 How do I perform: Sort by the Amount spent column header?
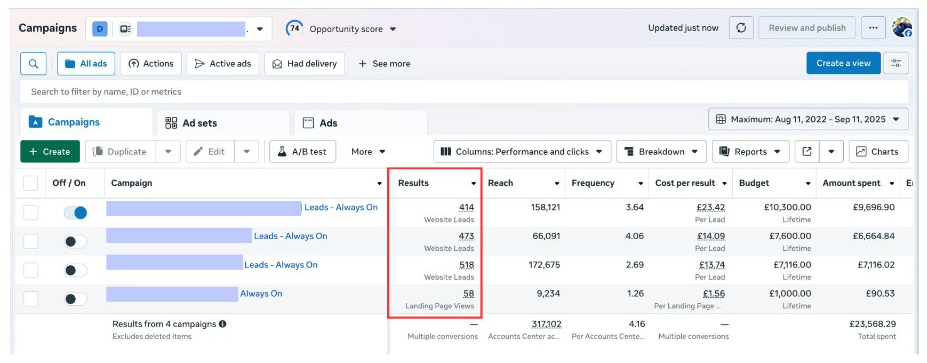[x=851, y=183]
